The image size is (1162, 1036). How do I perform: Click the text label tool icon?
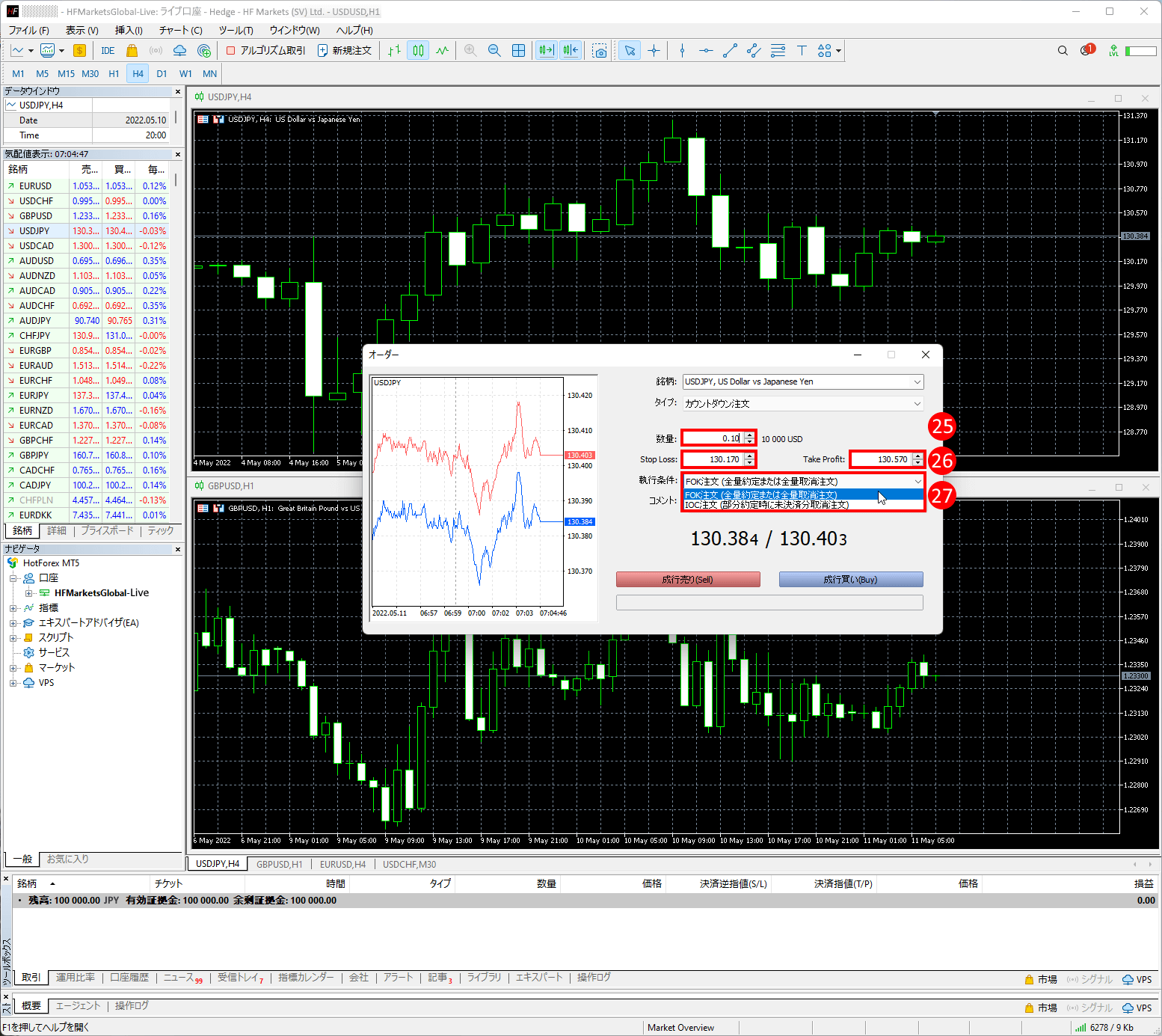[x=802, y=51]
